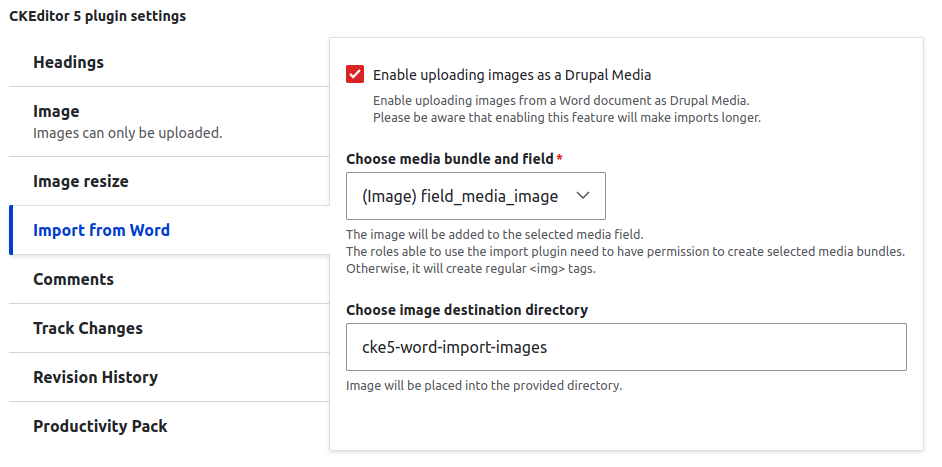Image resolution: width=942 pixels, height=467 pixels.
Task: Go to the Track Changes tab
Action: pos(169,328)
